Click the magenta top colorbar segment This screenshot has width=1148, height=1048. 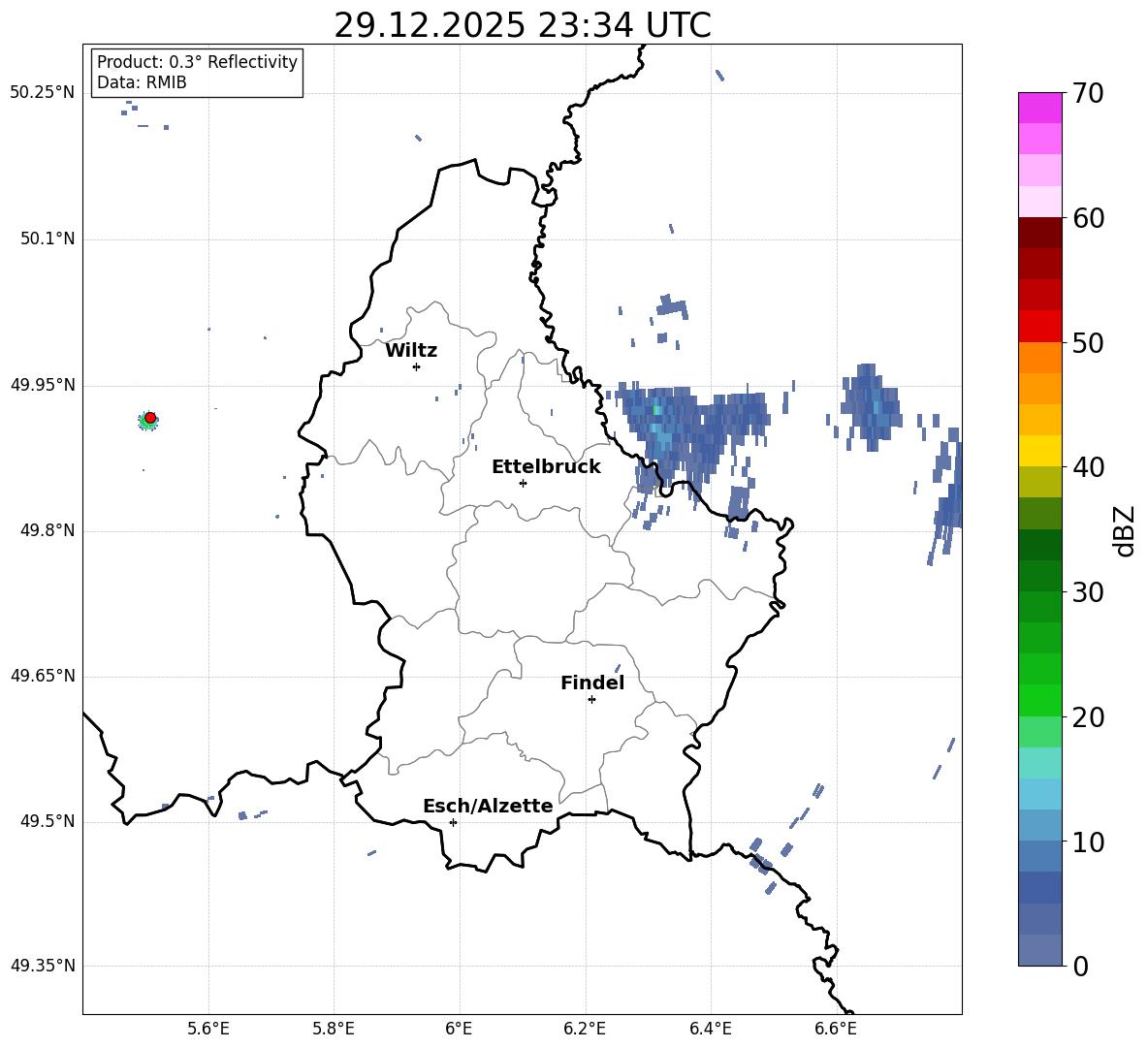pyautogui.click(x=1040, y=108)
